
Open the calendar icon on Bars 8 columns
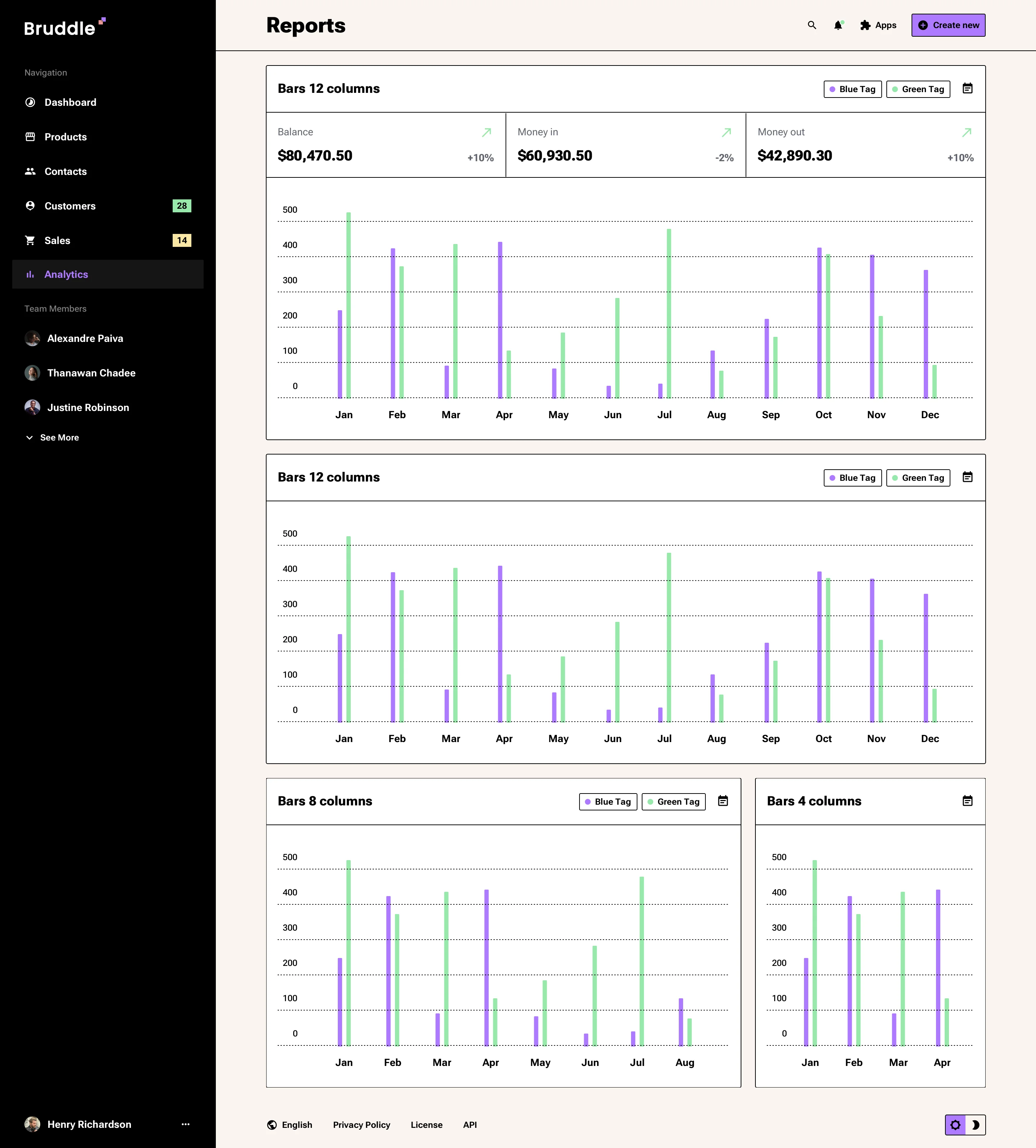pyautogui.click(x=722, y=801)
